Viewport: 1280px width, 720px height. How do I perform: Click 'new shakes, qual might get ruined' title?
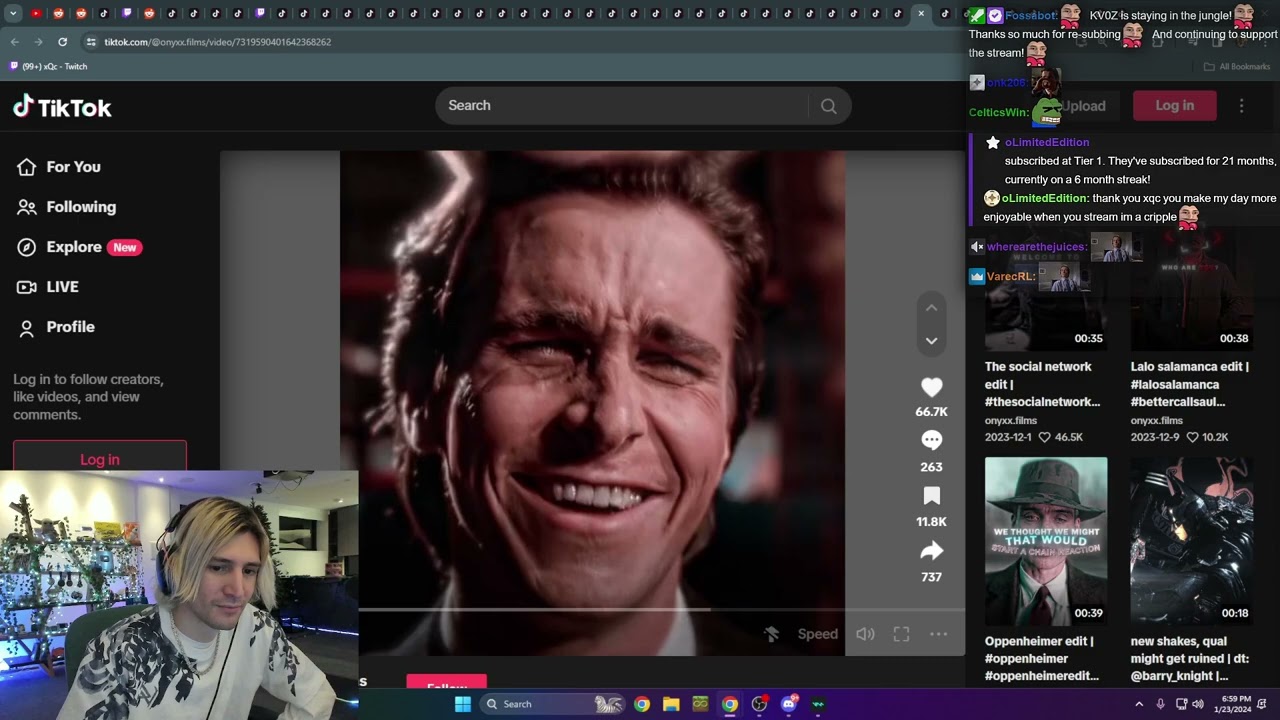point(1190,659)
